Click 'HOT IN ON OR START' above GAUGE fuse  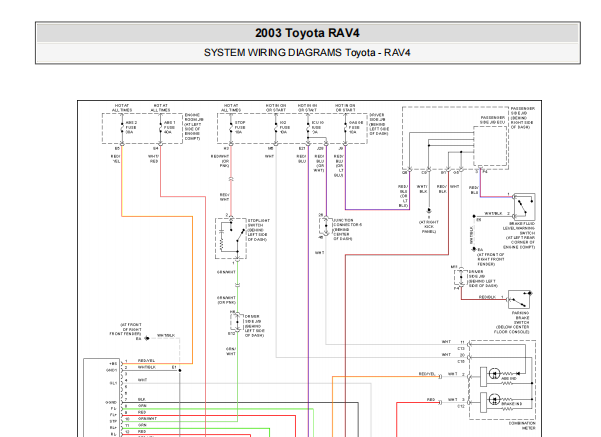click(345, 108)
